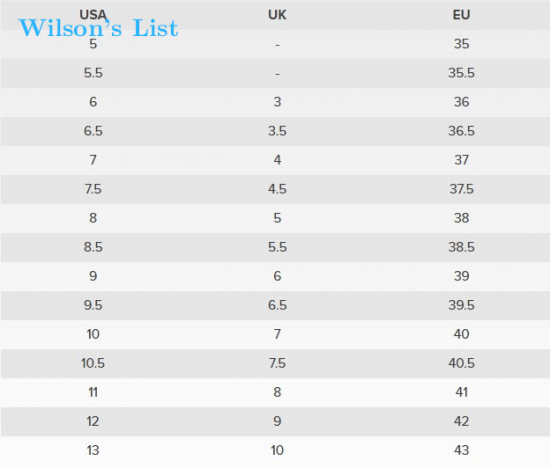Click USA size 7.5 cell

point(93,189)
